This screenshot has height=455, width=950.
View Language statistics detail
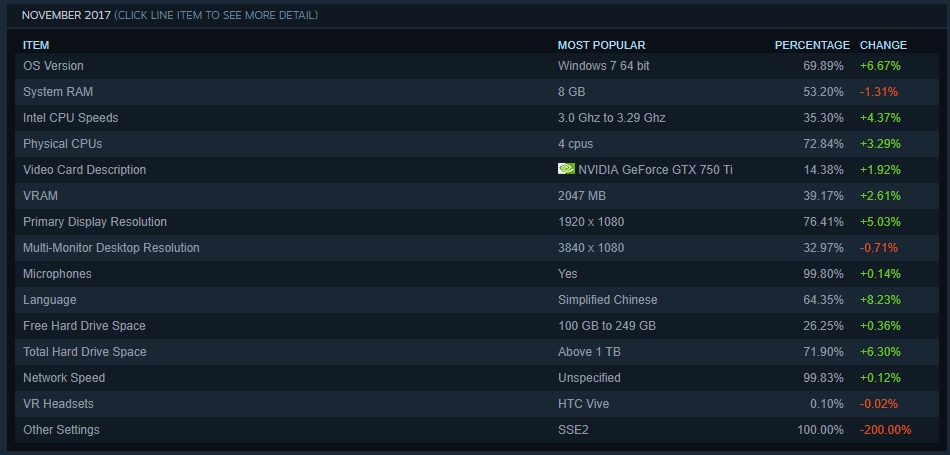[x=49, y=300]
